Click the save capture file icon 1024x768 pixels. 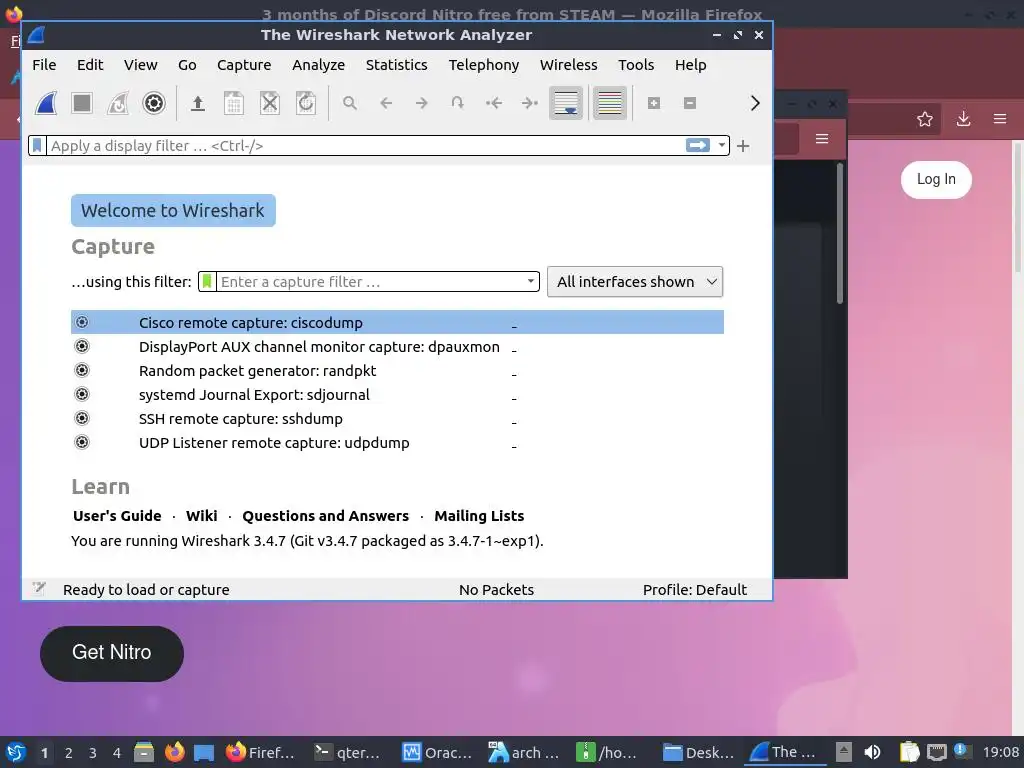233,103
